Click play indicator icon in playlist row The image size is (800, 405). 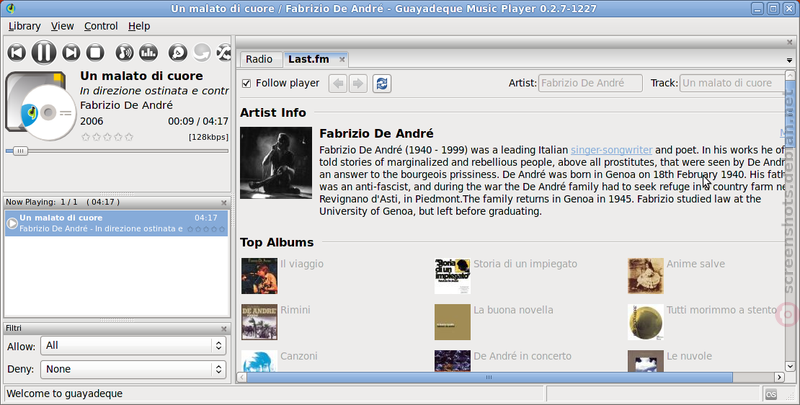click(x=12, y=223)
